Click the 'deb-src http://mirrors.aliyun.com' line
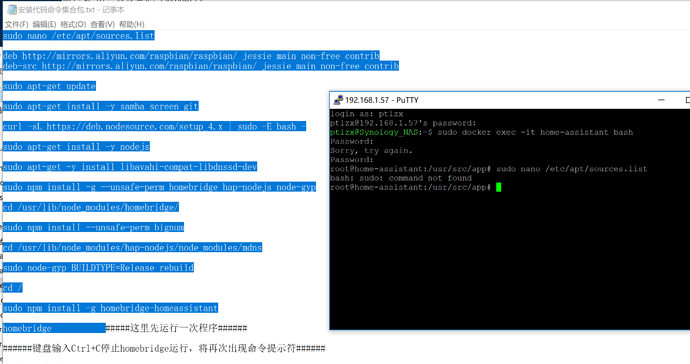 point(201,66)
